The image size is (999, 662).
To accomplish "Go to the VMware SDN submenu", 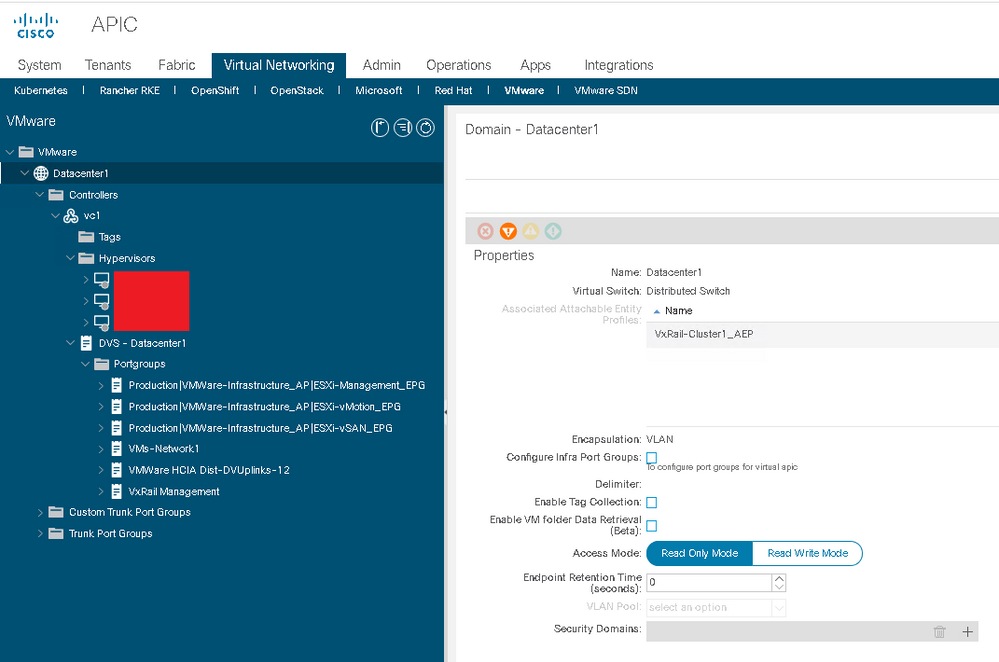I will [606, 90].
